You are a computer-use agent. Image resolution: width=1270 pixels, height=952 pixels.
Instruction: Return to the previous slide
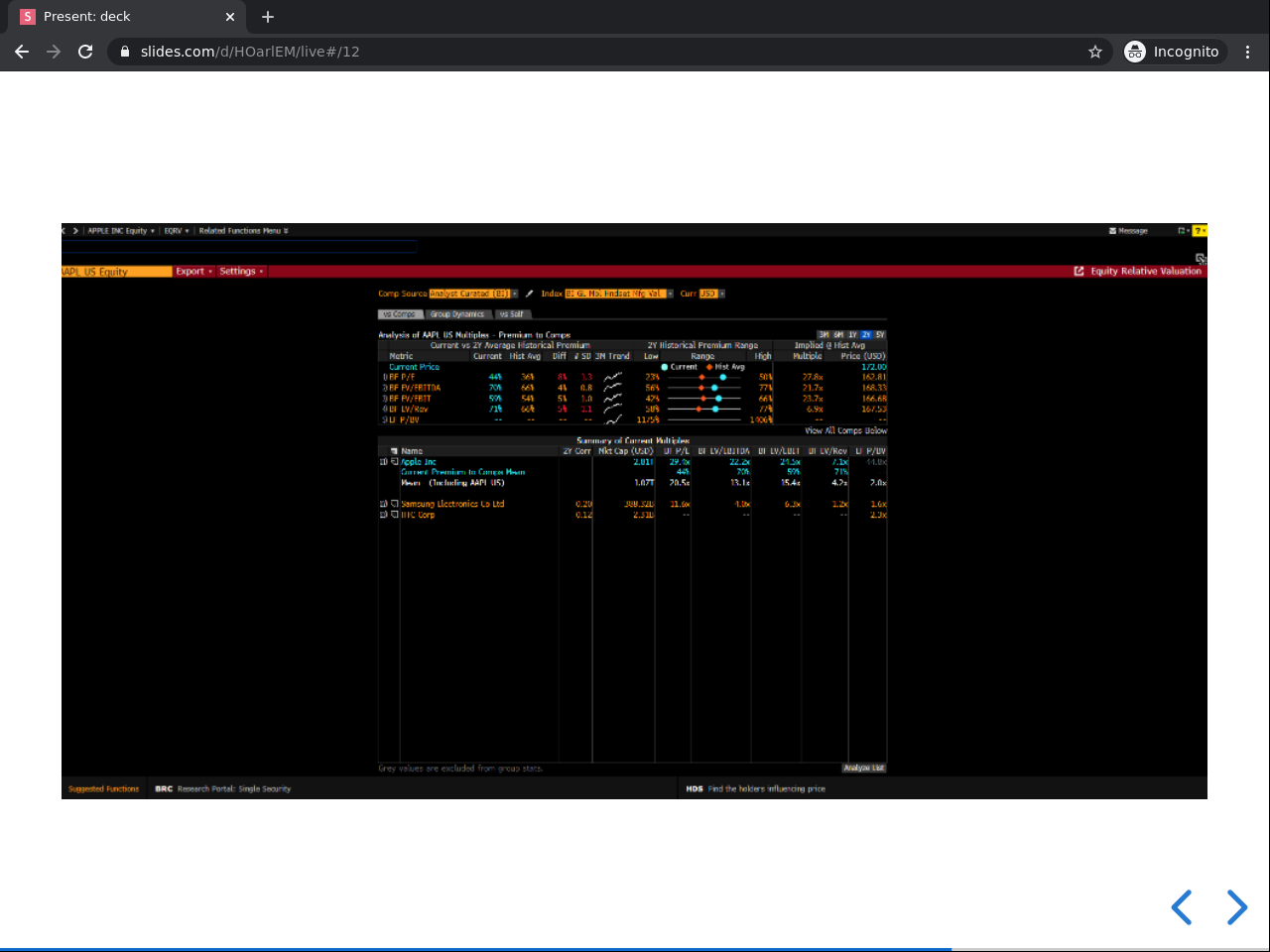1181,907
